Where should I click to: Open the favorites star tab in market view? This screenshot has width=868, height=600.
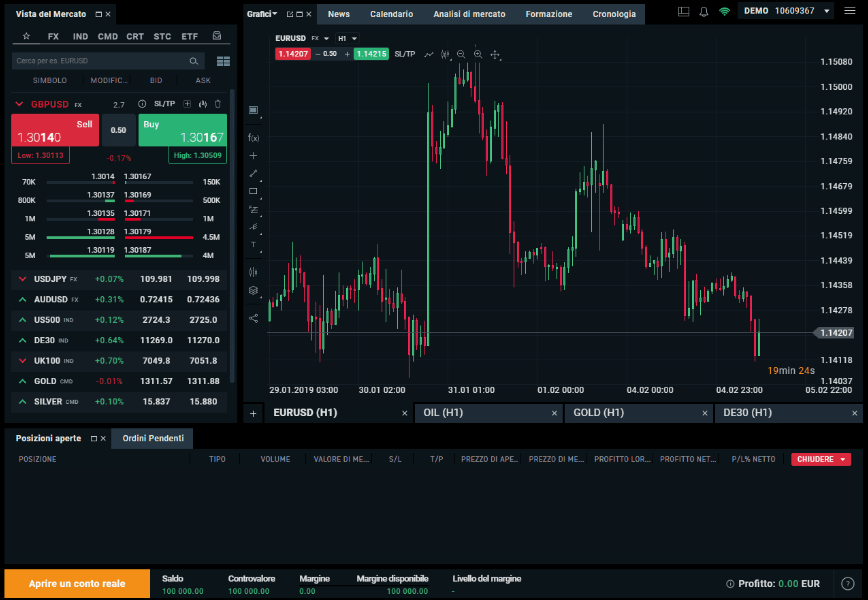tap(26, 36)
